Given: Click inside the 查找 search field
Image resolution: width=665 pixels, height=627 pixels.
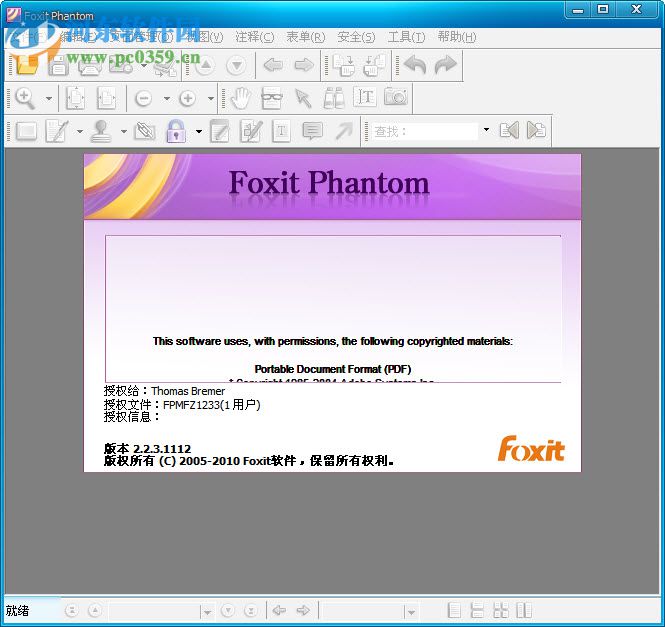Looking at the screenshot, I should (x=425, y=131).
